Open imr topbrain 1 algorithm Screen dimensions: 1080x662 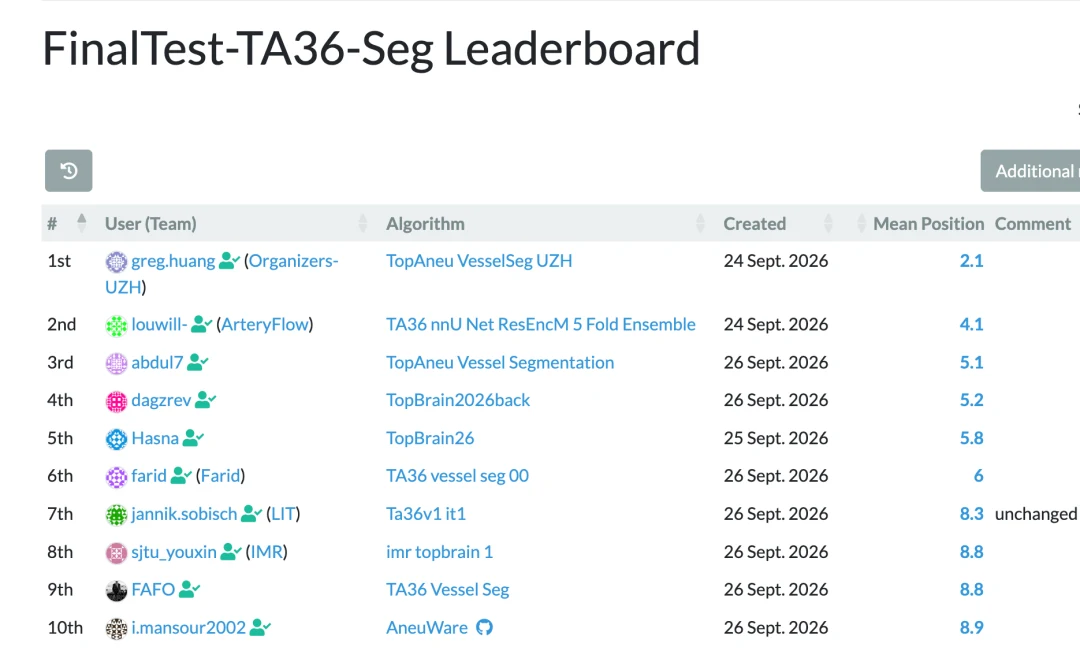coord(439,552)
